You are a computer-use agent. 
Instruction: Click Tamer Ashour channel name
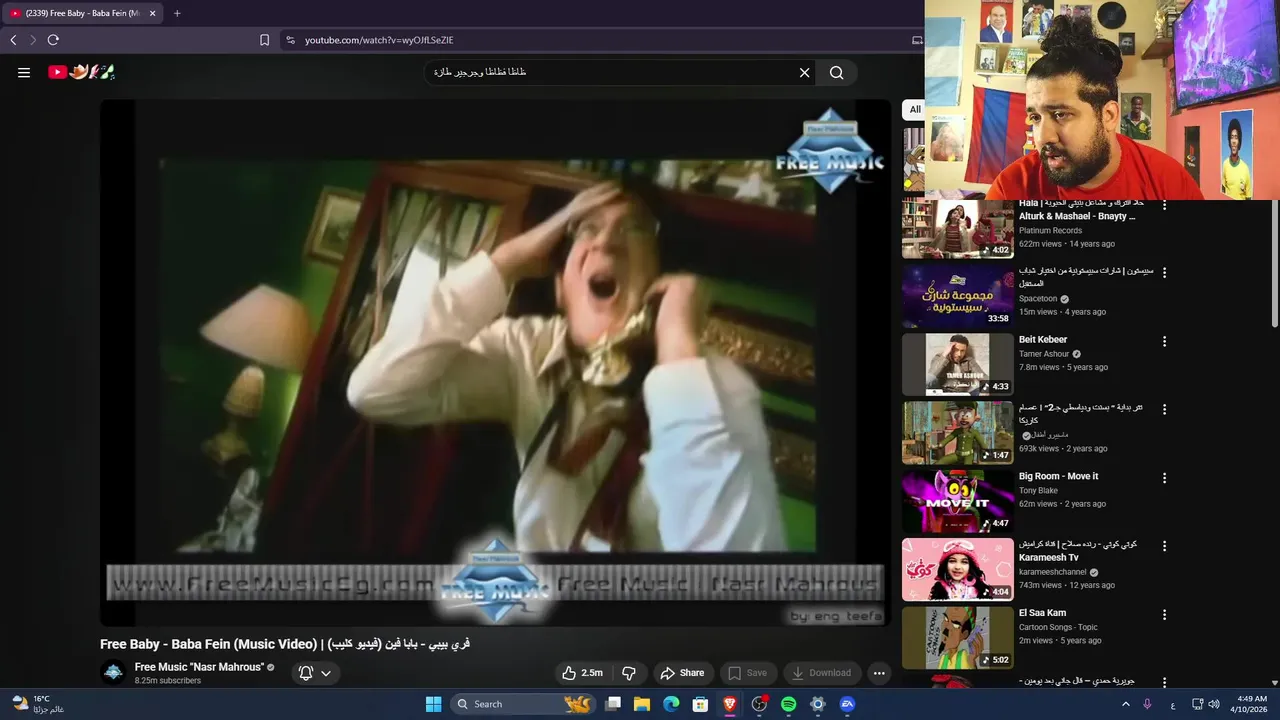tap(1044, 354)
